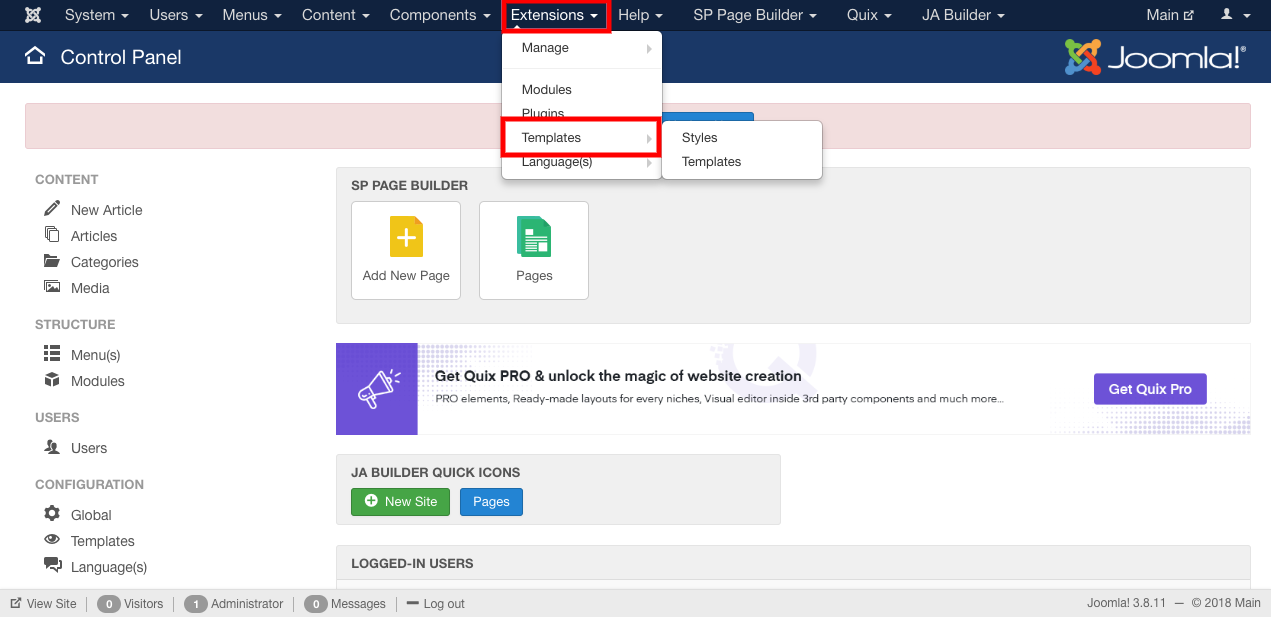This screenshot has height=617, width=1271.
Task: Click the Joomla logo icon in top-left corner
Action: pos(33,15)
